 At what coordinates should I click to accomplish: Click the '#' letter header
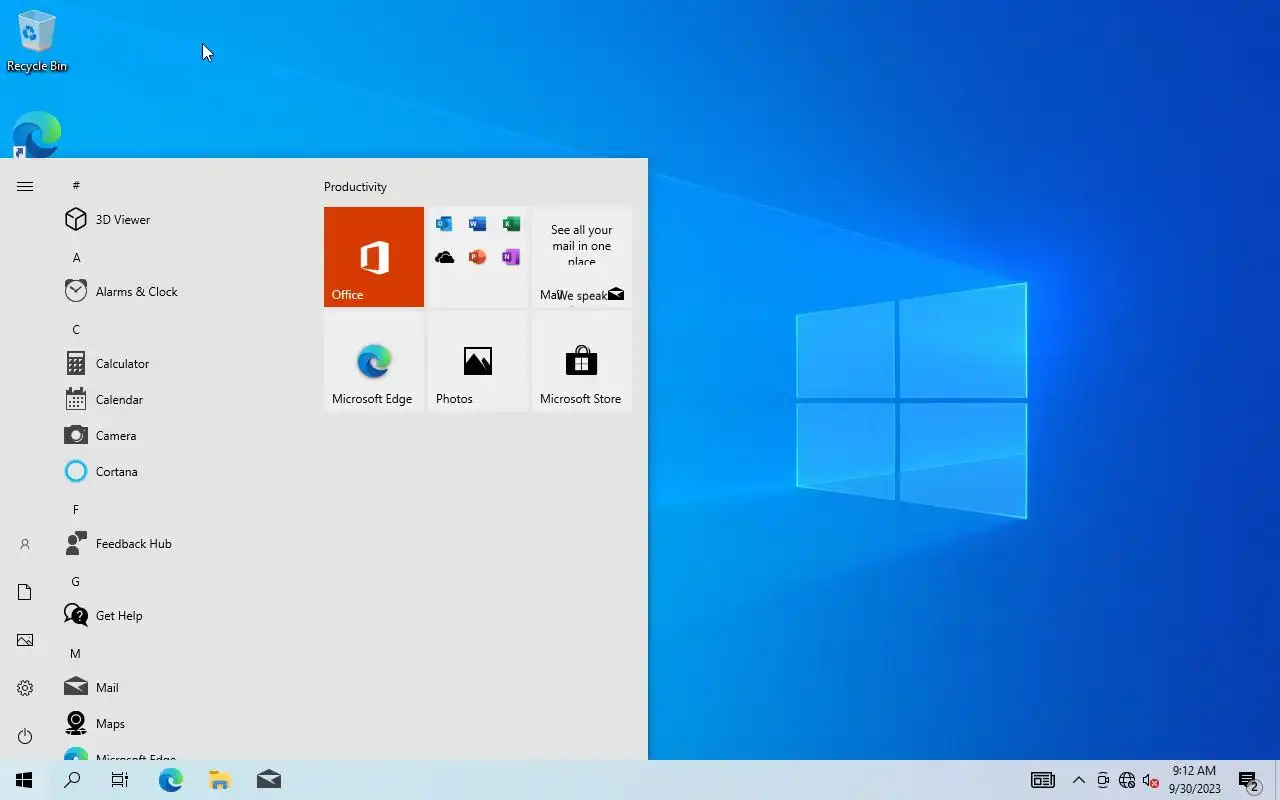[x=76, y=185]
